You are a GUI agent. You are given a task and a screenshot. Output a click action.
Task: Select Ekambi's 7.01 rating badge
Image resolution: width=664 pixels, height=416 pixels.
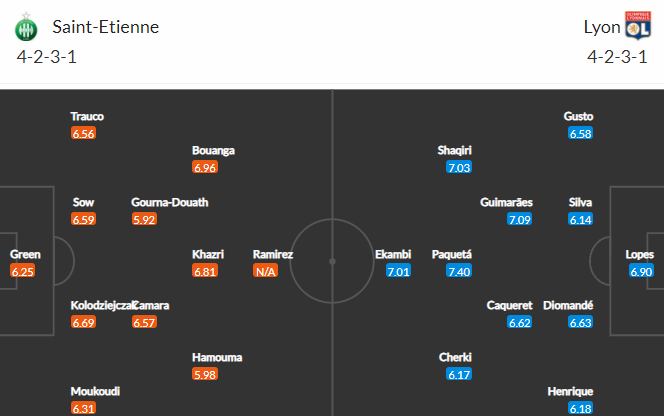click(x=398, y=271)
